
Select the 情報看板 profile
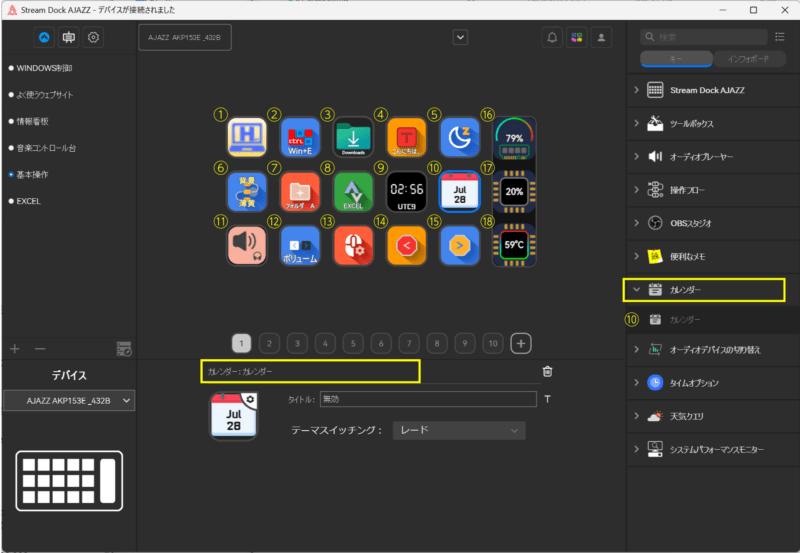point(32,121)
